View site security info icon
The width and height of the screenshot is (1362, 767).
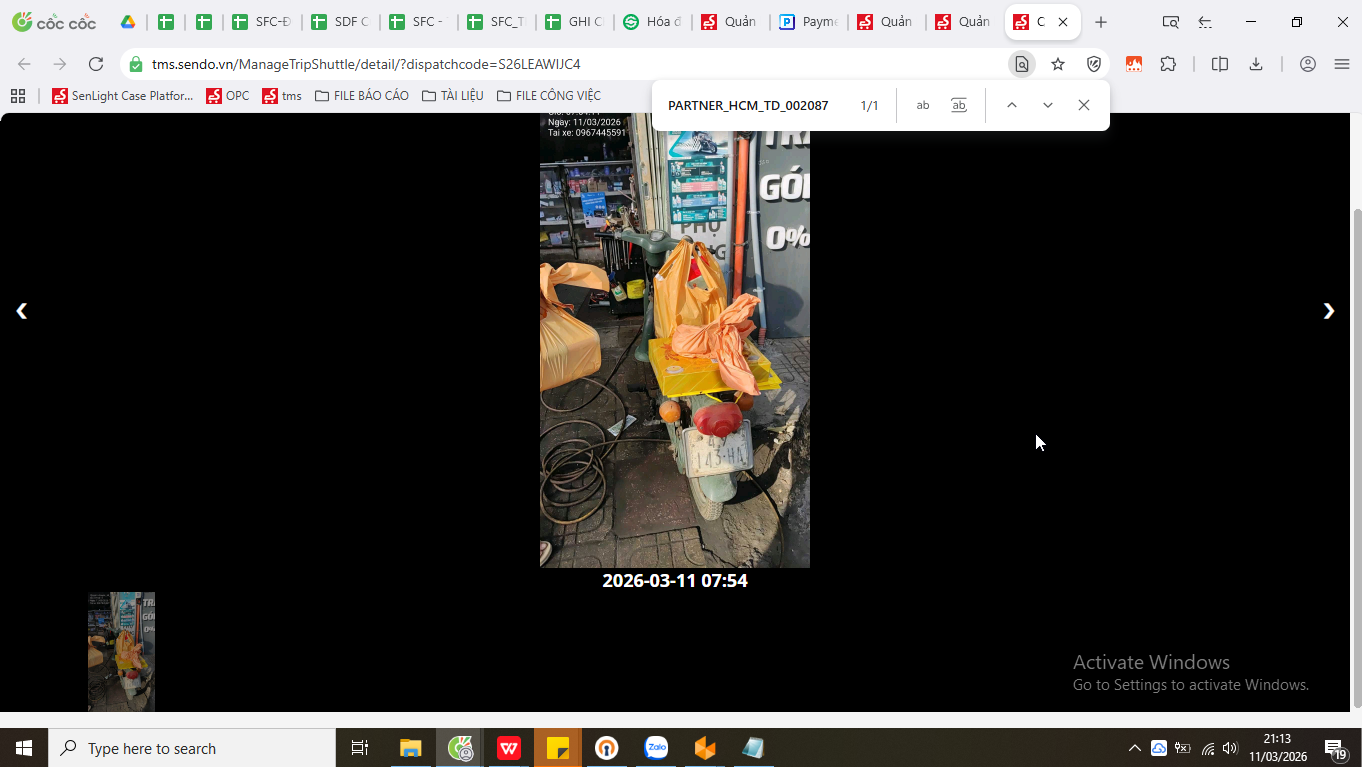pos(136,64)
